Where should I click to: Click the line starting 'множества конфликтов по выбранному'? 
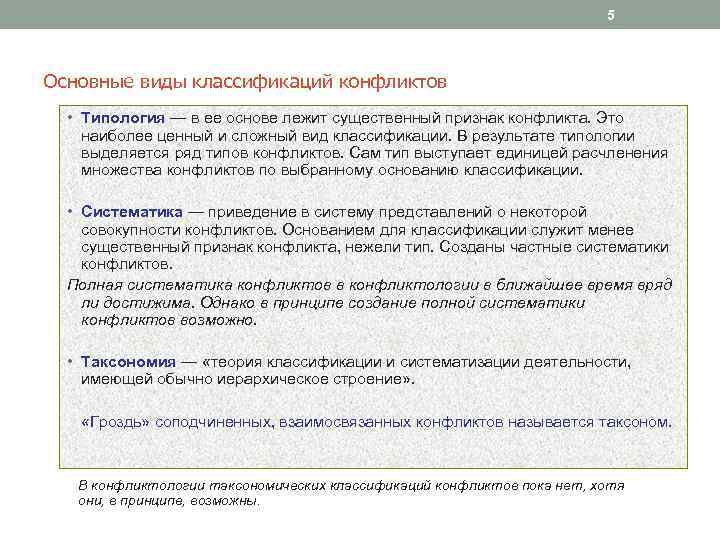point(332,170)
